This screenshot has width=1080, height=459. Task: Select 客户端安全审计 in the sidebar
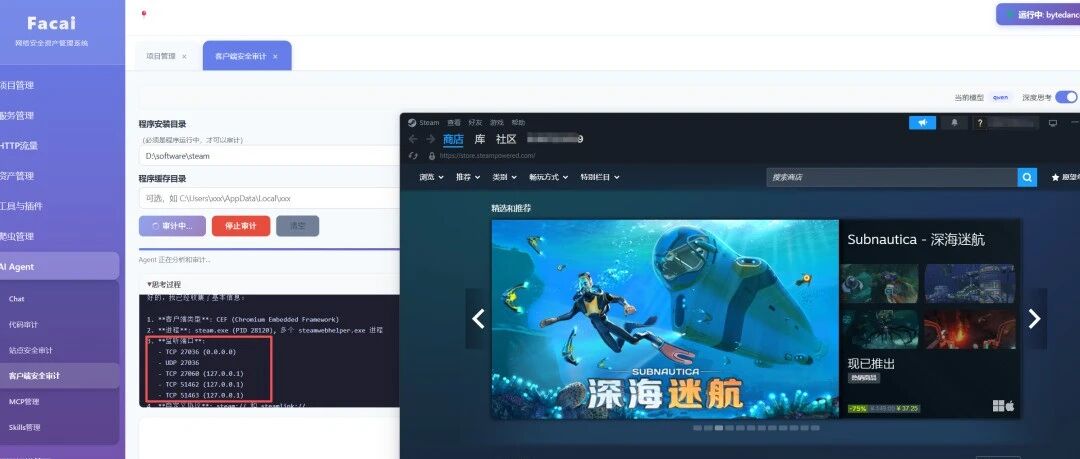[x=59, y=376]
